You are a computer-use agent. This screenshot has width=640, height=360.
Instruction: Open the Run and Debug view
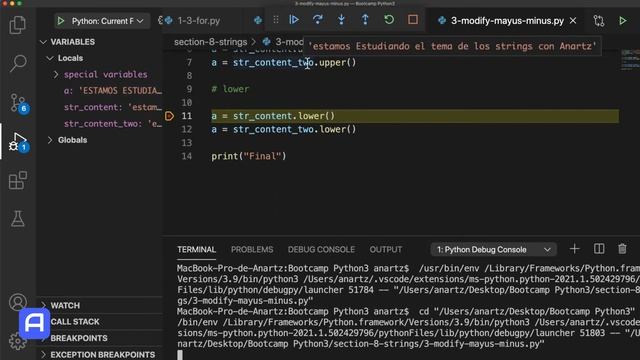18,142
